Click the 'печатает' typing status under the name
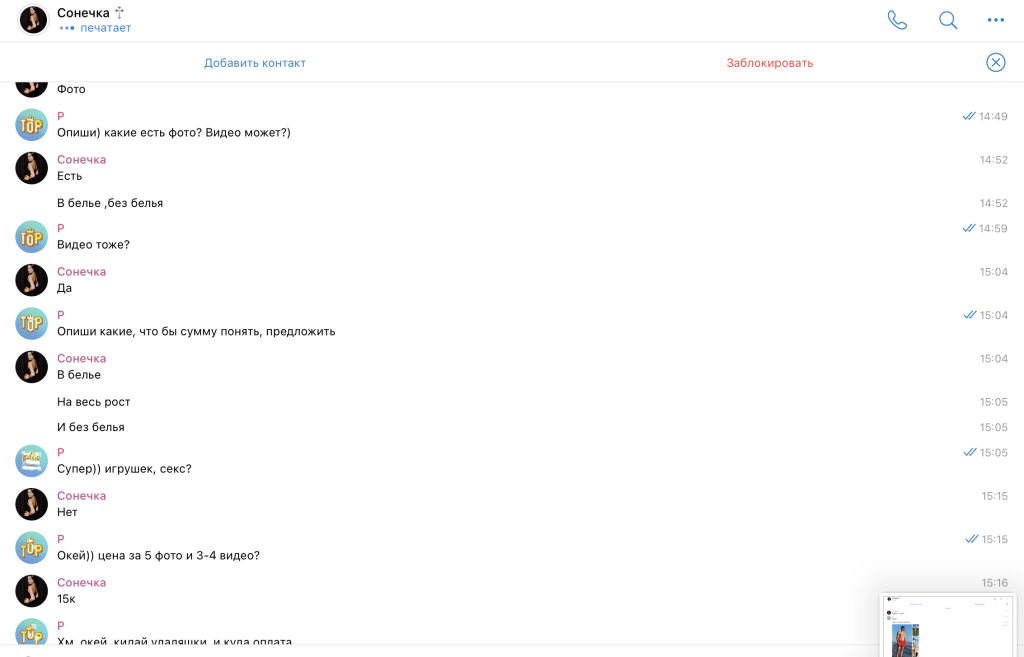Viewport: 1024px width, 657px height. coord(105,28)
